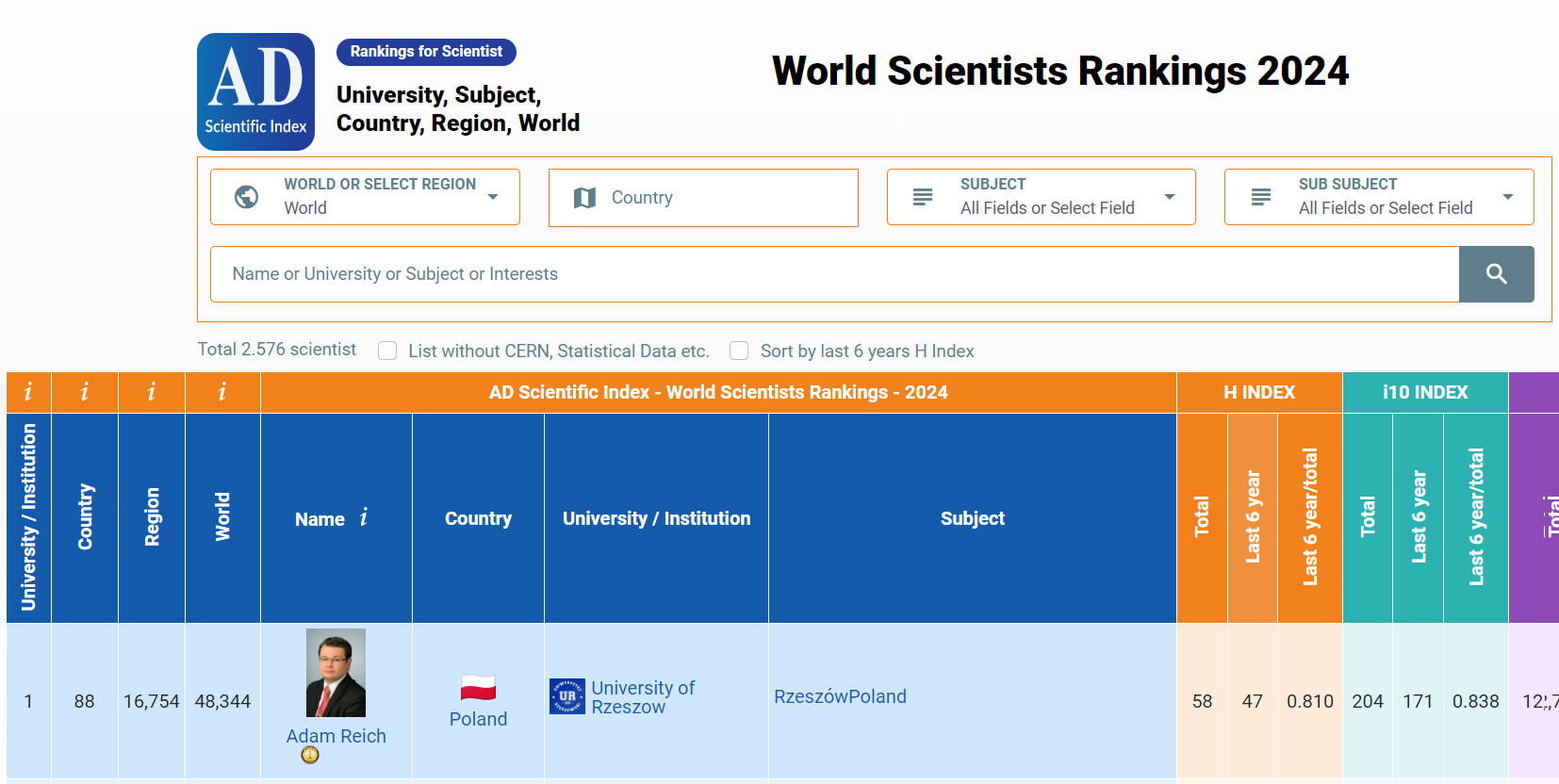Expand the Subject dropdown
The image size is (1559, 784).
1041,197
